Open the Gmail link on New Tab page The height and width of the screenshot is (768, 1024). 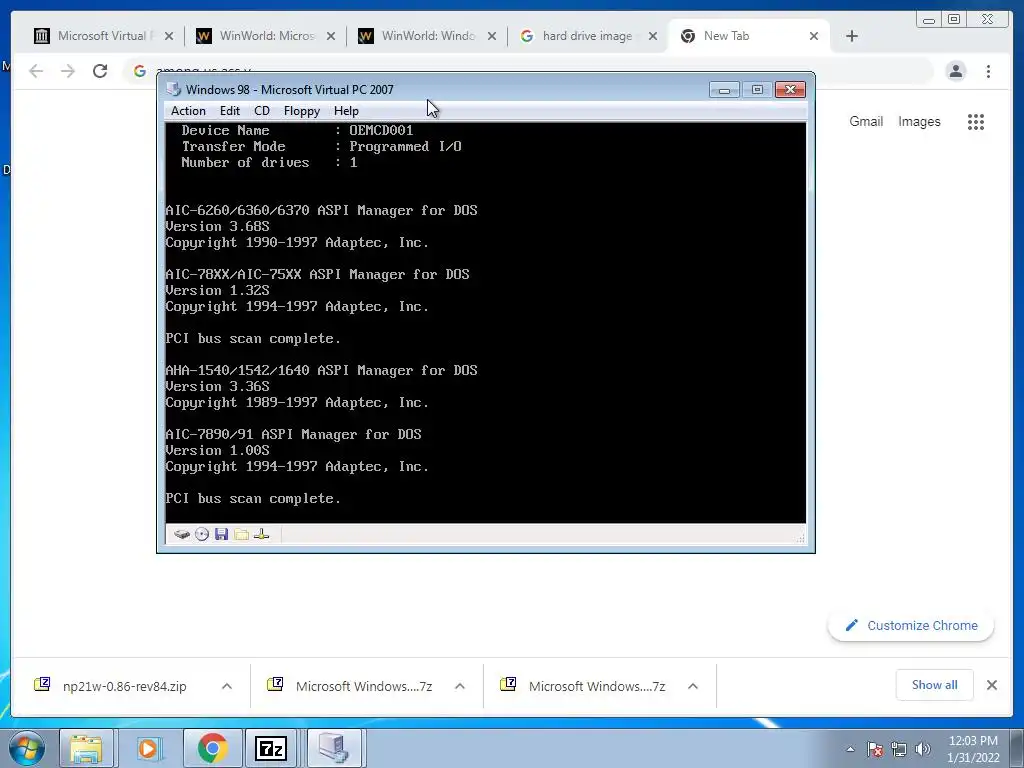pyautogui.click(x=866, y=121)
